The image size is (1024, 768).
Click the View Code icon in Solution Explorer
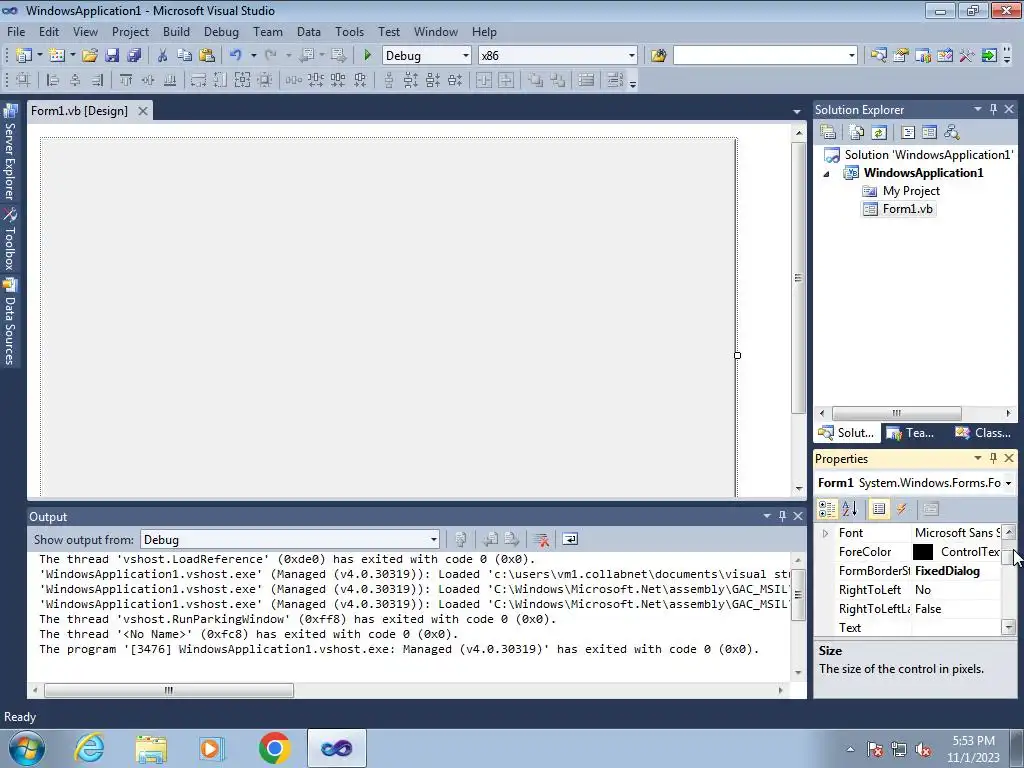tap(908, 133)
